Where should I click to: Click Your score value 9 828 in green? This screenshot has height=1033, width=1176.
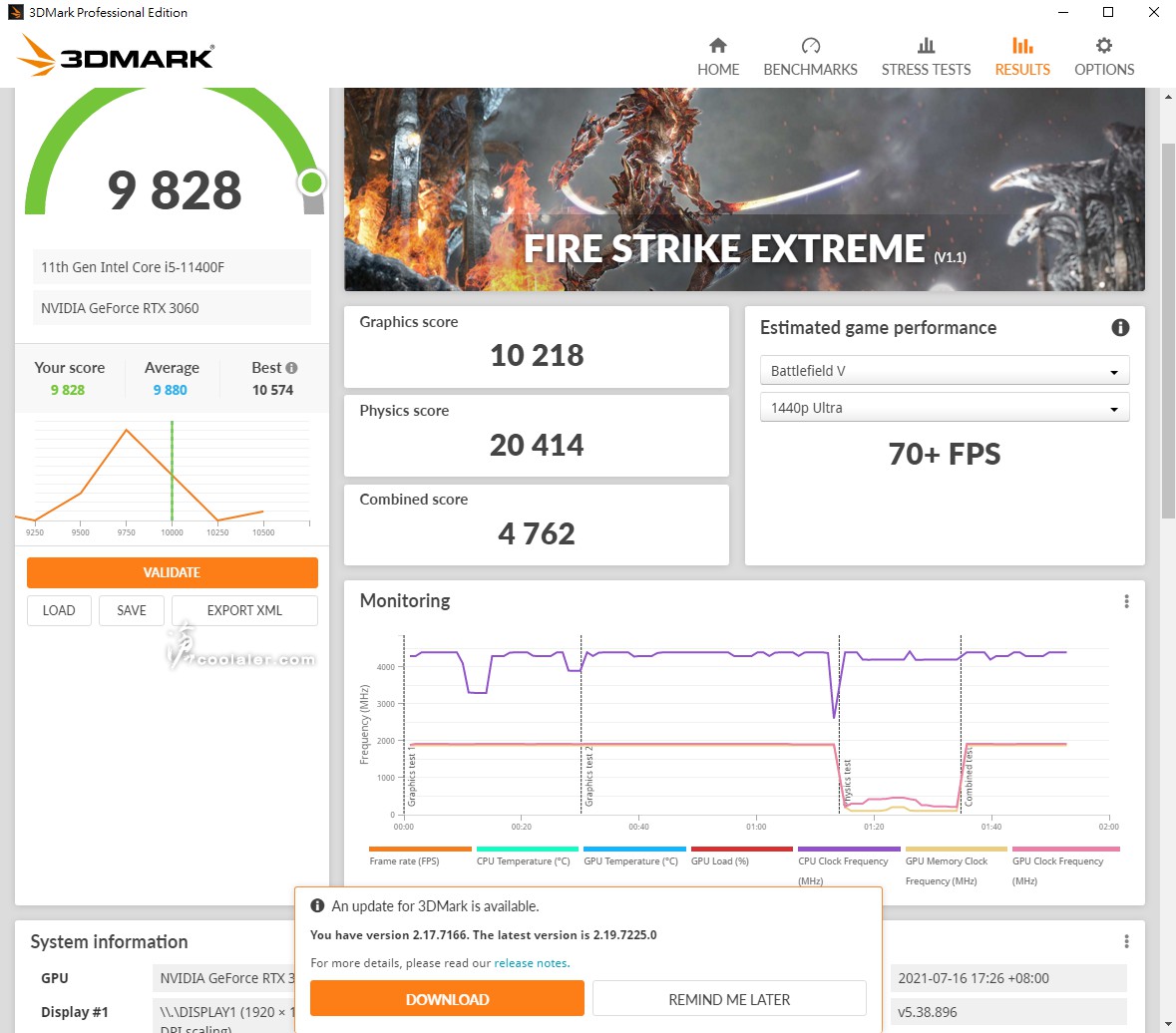click(x=68, y=390)
